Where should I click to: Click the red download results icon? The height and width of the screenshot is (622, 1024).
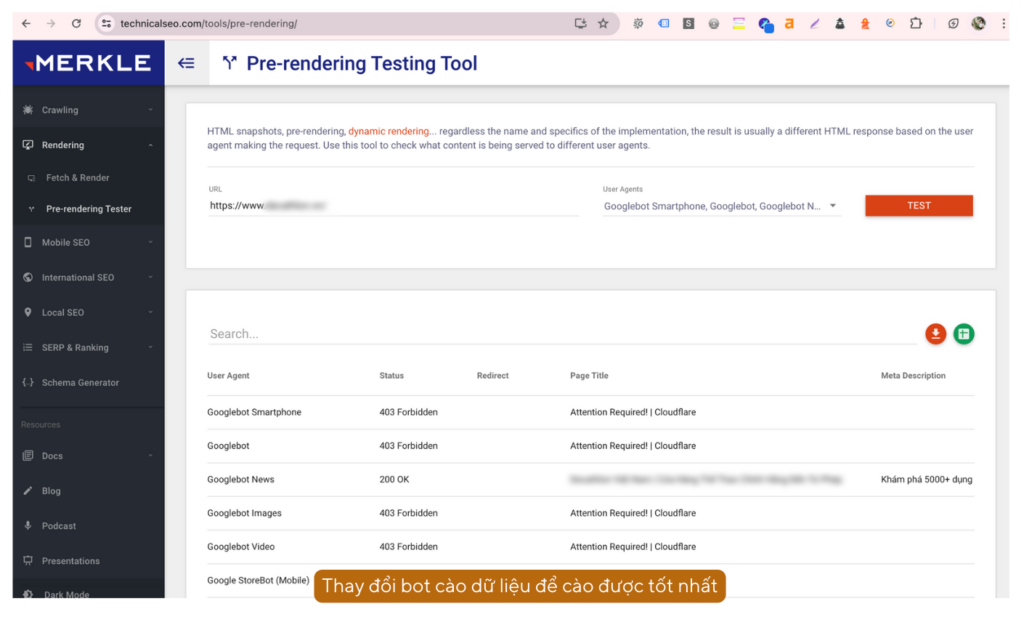click(x=935, y=334)
